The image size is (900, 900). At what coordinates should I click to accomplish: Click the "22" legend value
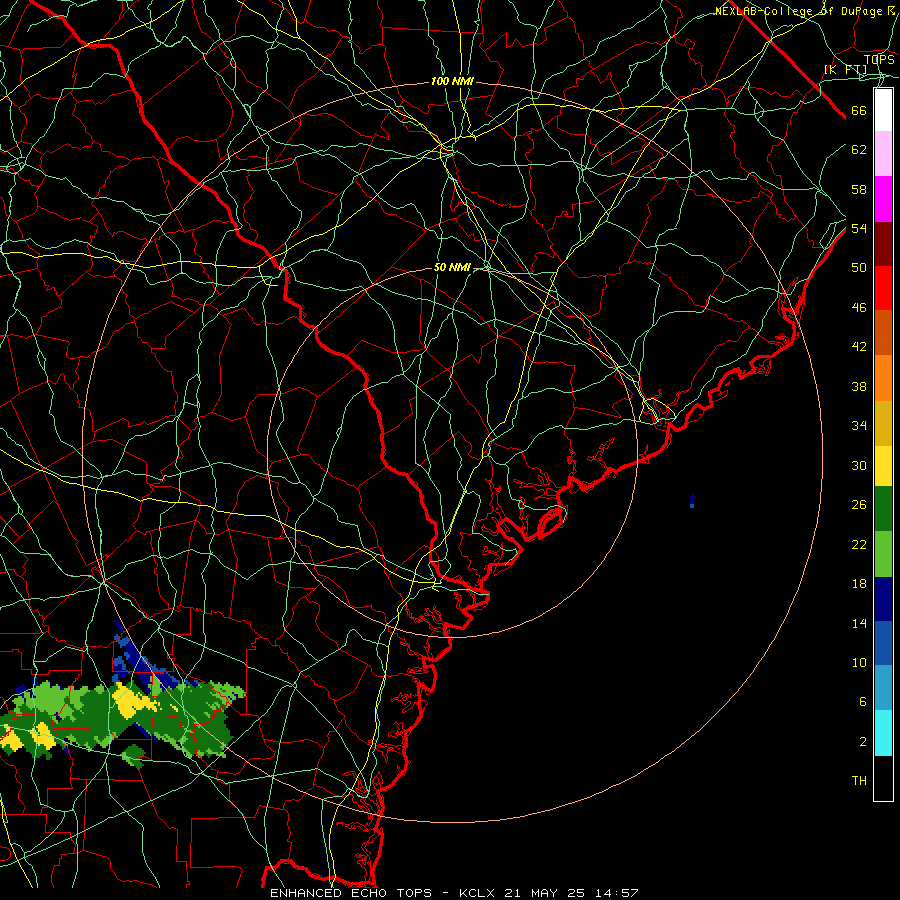point(859,545)
